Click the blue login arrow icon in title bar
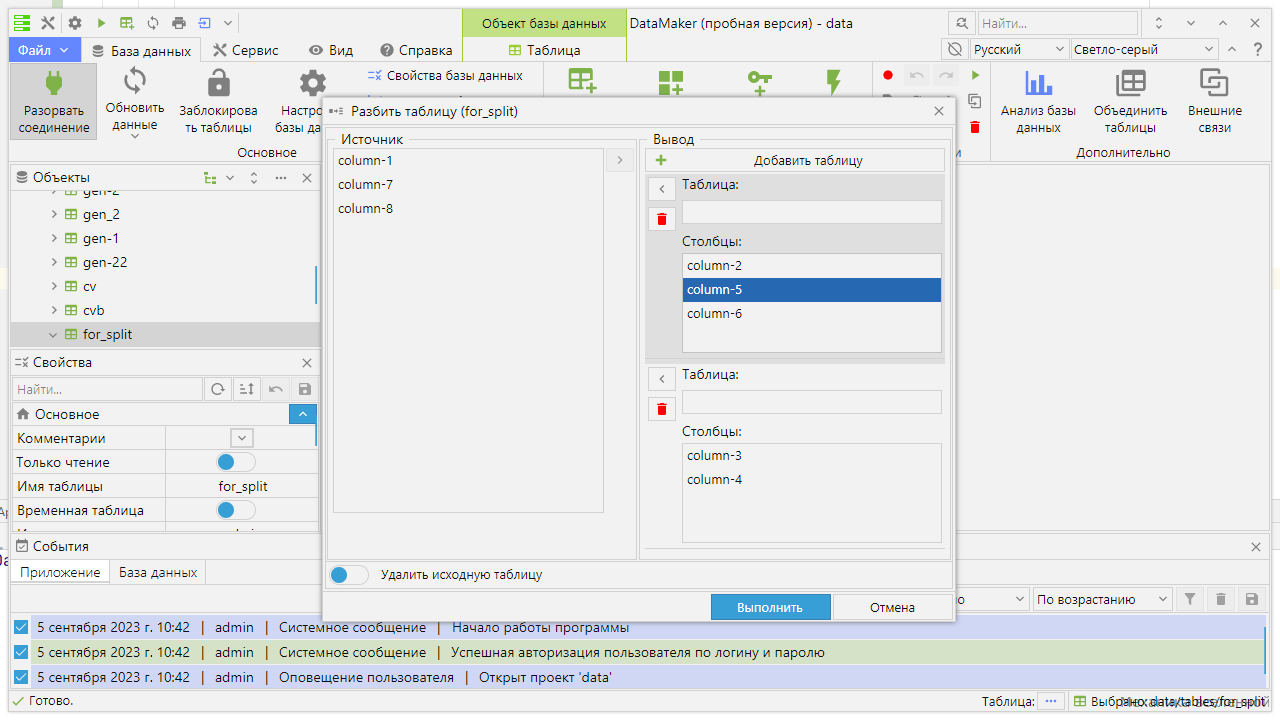This screenshot has width=1280, height=720. (205, 22)
